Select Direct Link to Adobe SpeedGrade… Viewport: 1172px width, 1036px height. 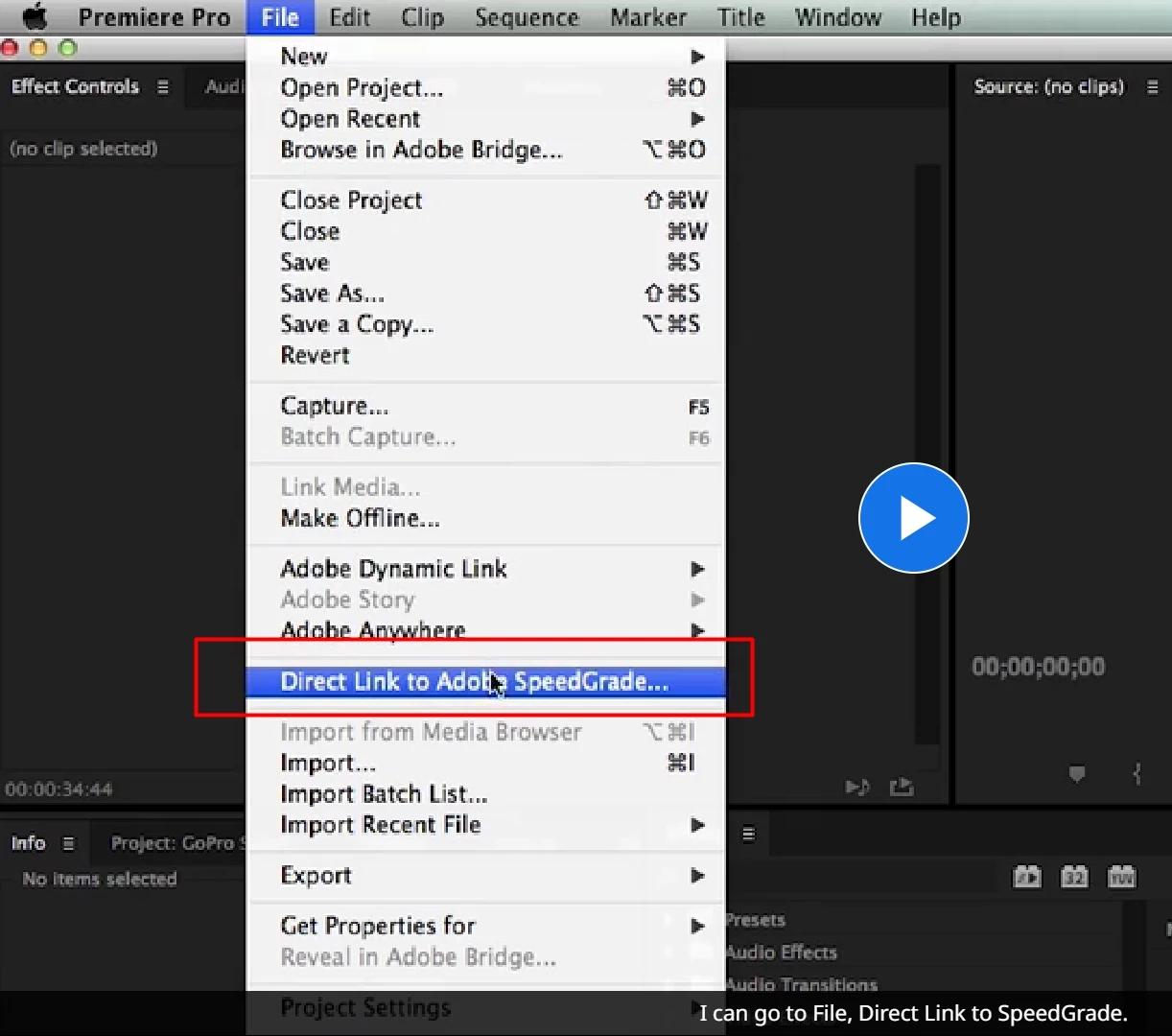(486, 682)
